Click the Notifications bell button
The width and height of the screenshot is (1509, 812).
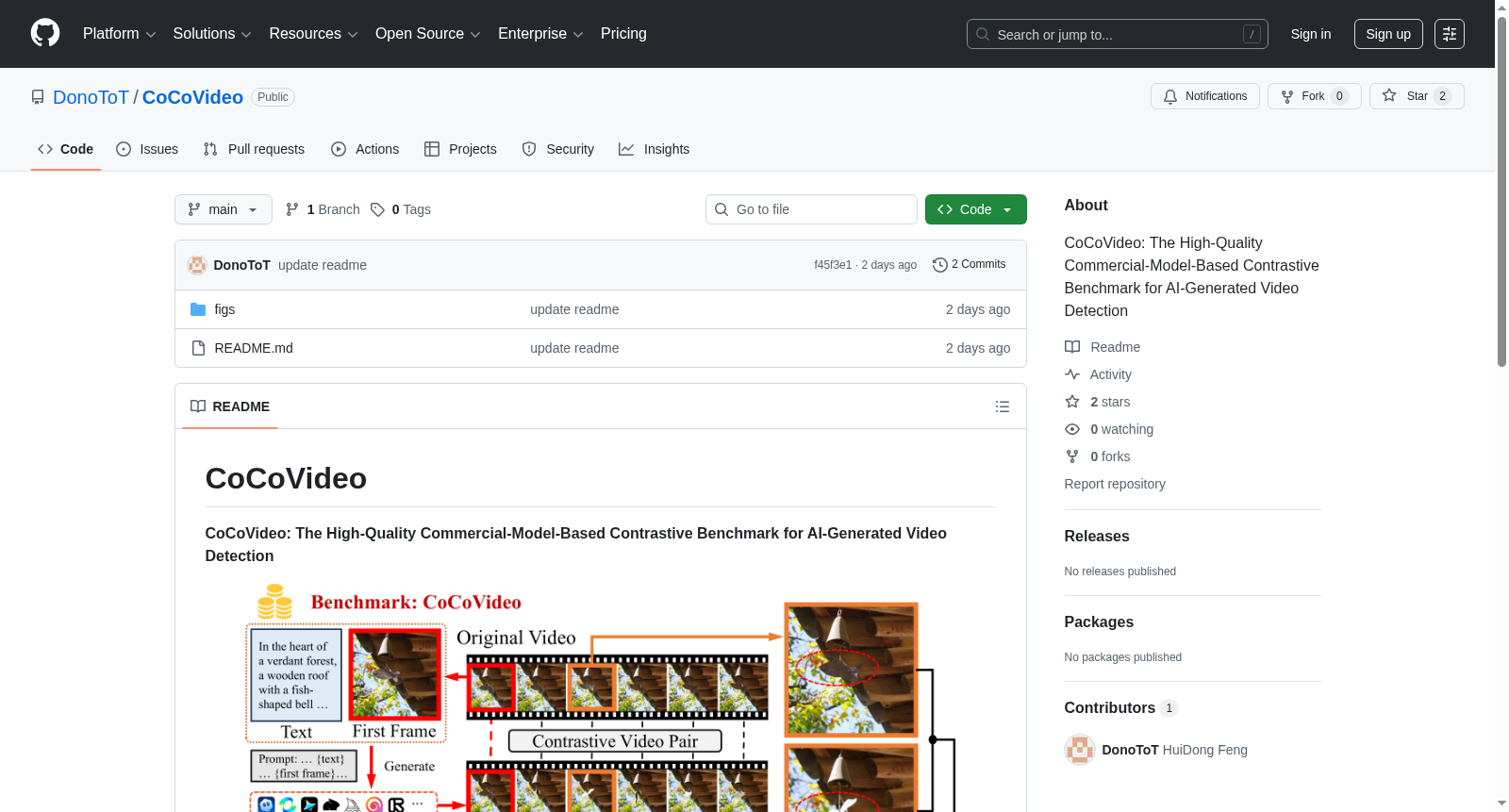[1204, 96]
